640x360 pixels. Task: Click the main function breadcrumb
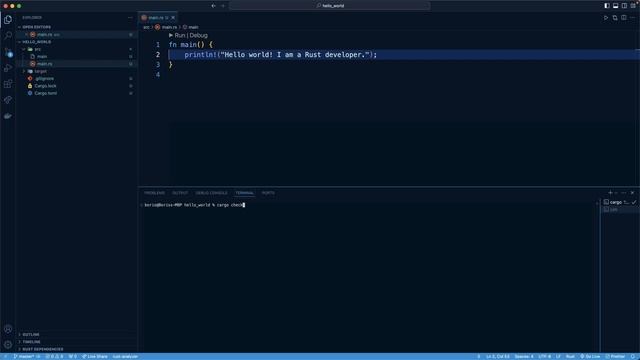[x=191, y=27]
